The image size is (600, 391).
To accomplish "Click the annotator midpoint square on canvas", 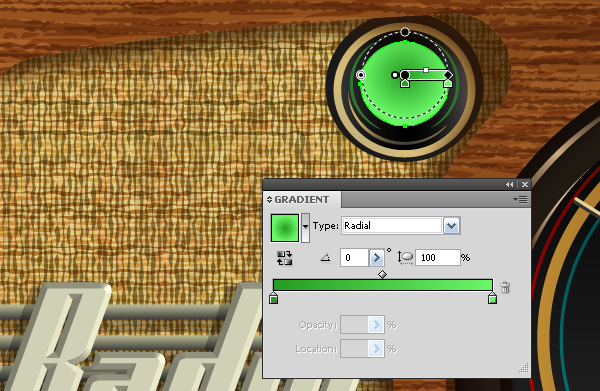I will 426,70.
